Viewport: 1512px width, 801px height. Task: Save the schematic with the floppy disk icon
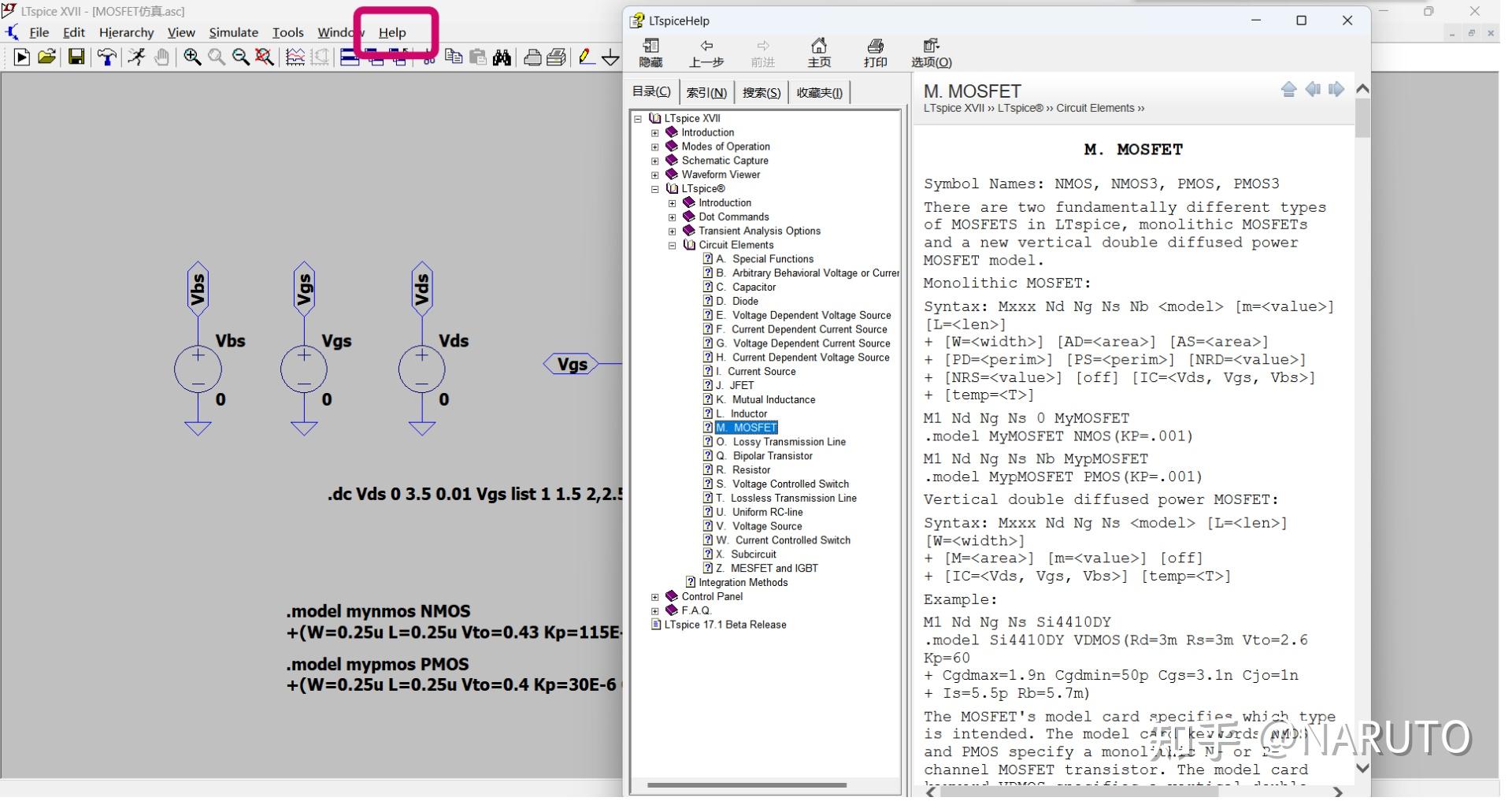point(76,57)
